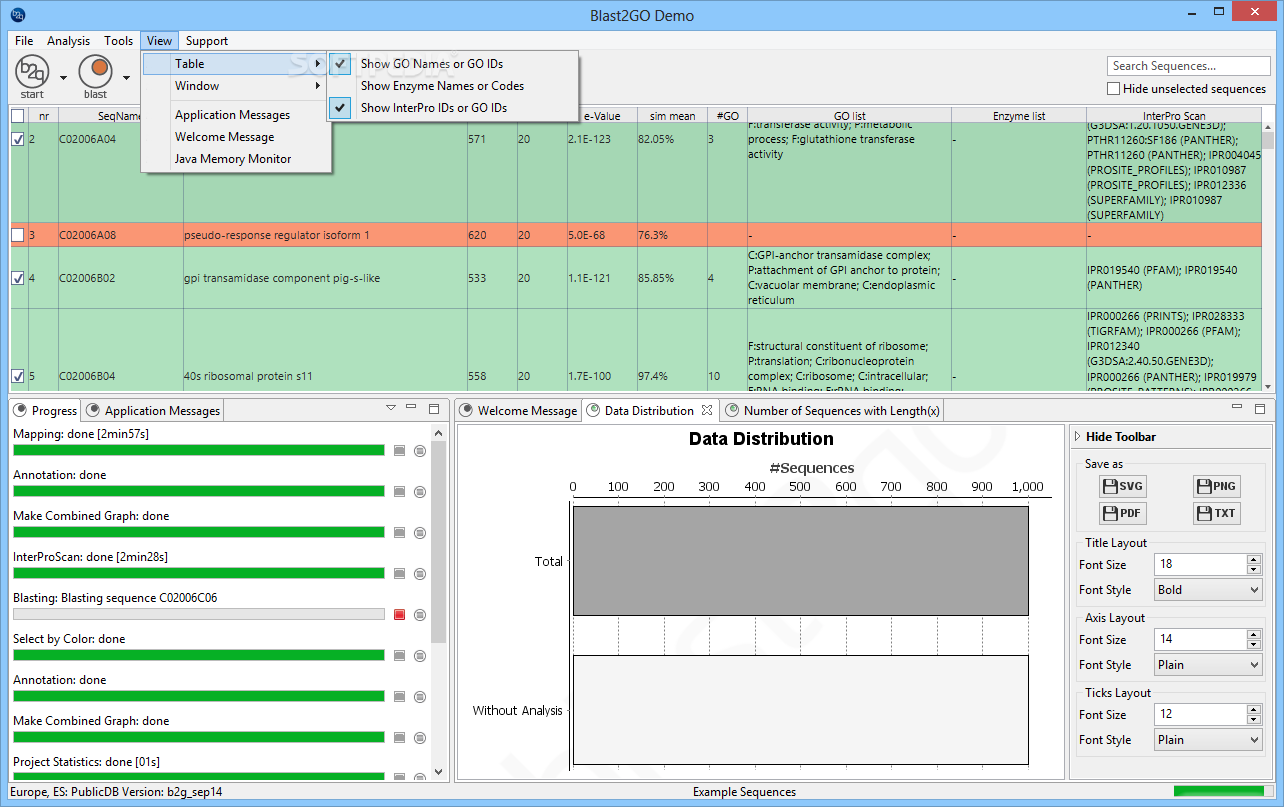Click round remove icon on Mapping row
1284x807 pixels.
[x=420, y=450]
